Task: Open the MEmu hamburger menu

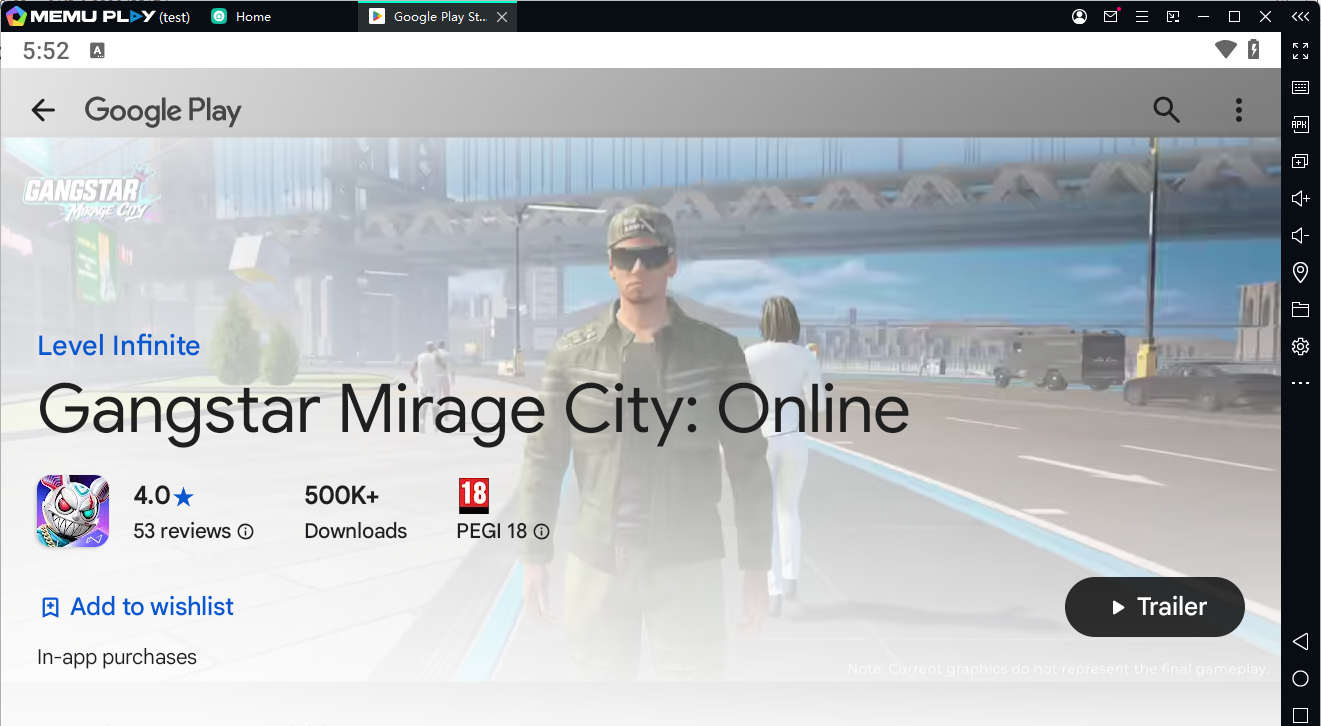Action: click(1142, 17)
